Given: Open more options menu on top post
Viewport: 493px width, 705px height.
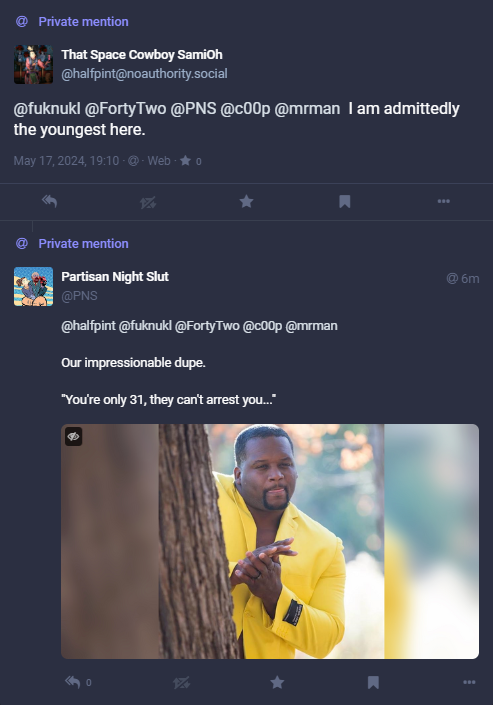Looking at the screenshot, I should pos(444,201).
